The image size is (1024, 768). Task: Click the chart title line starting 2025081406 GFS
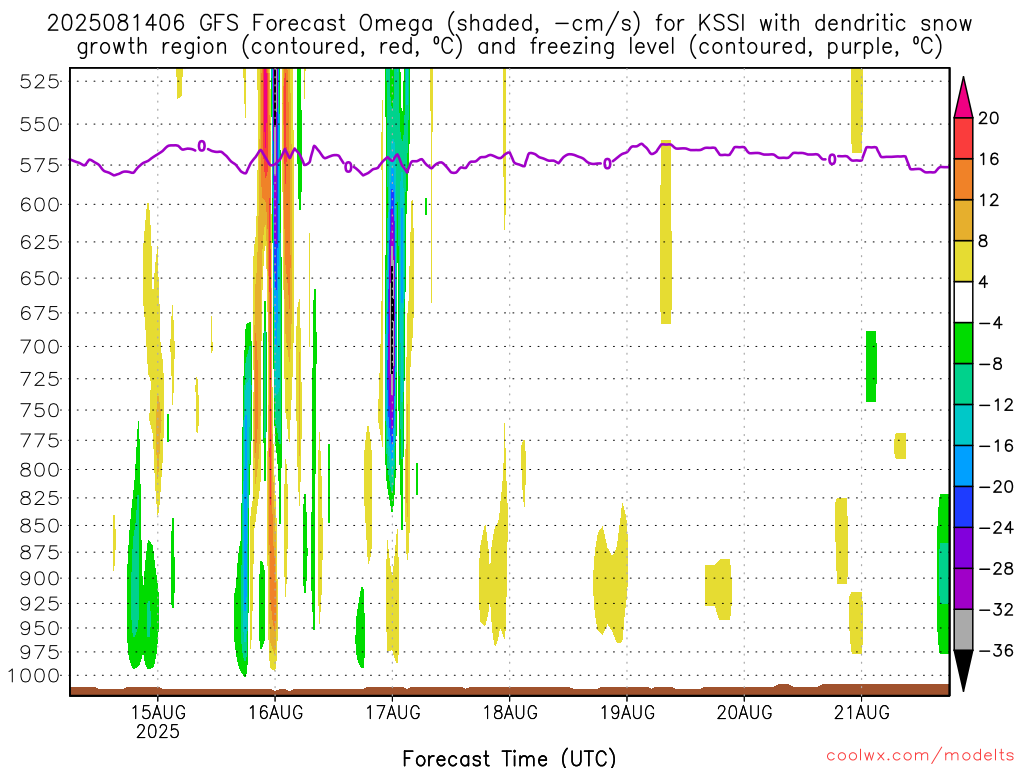[x=509, y=24]
